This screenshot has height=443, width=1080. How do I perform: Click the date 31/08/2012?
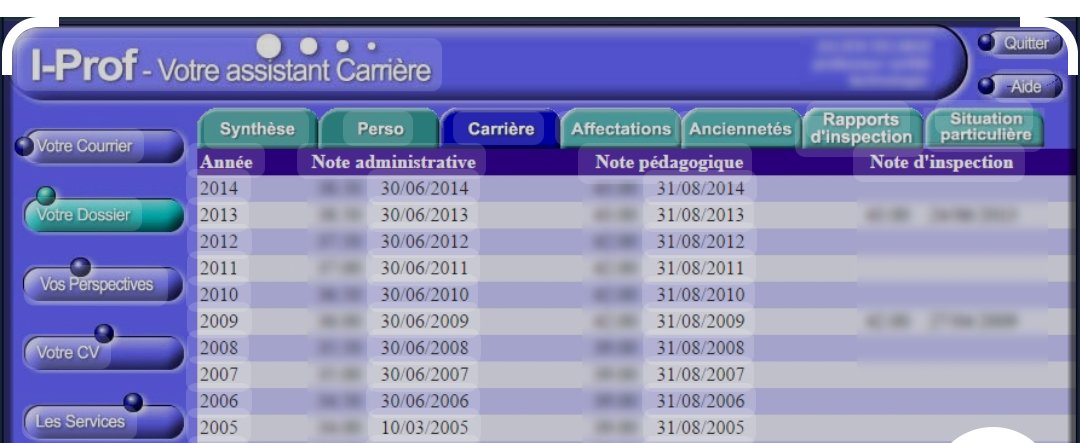tap(700, 242)
